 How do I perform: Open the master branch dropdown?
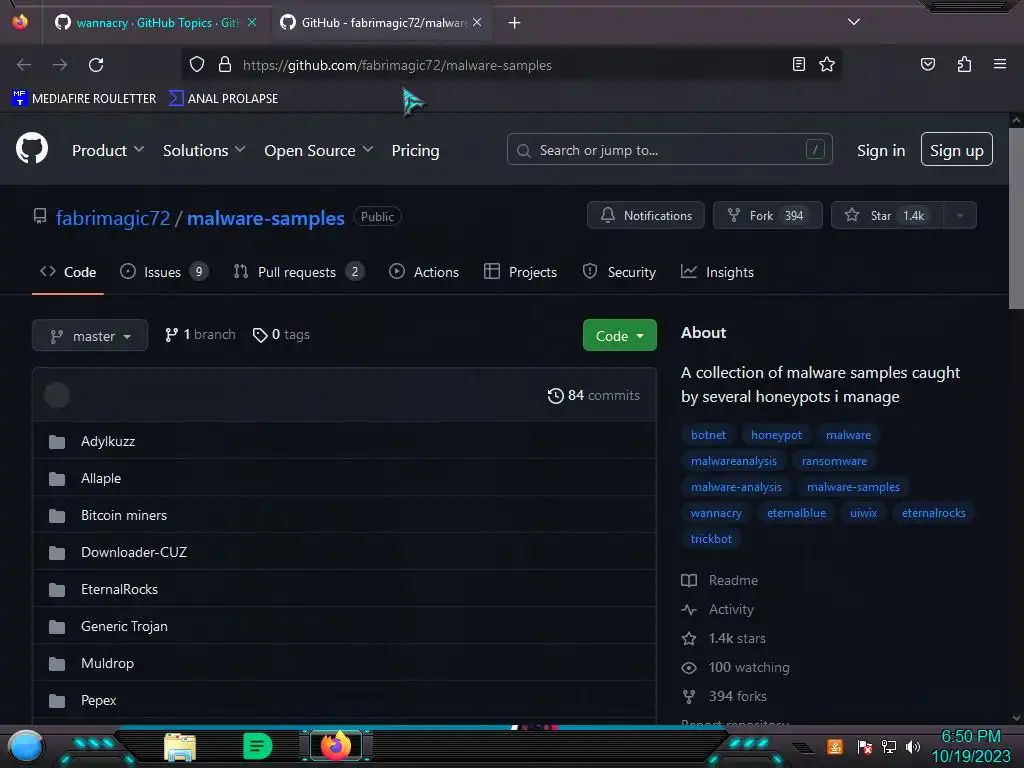click(x=90, y=336)
